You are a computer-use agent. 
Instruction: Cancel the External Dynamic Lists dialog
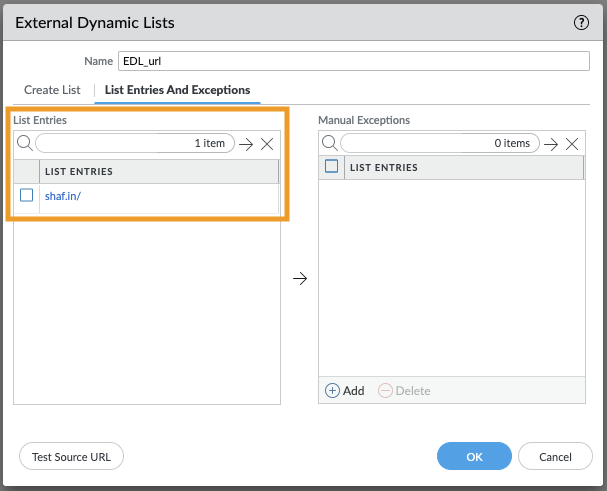coord(555,457)
